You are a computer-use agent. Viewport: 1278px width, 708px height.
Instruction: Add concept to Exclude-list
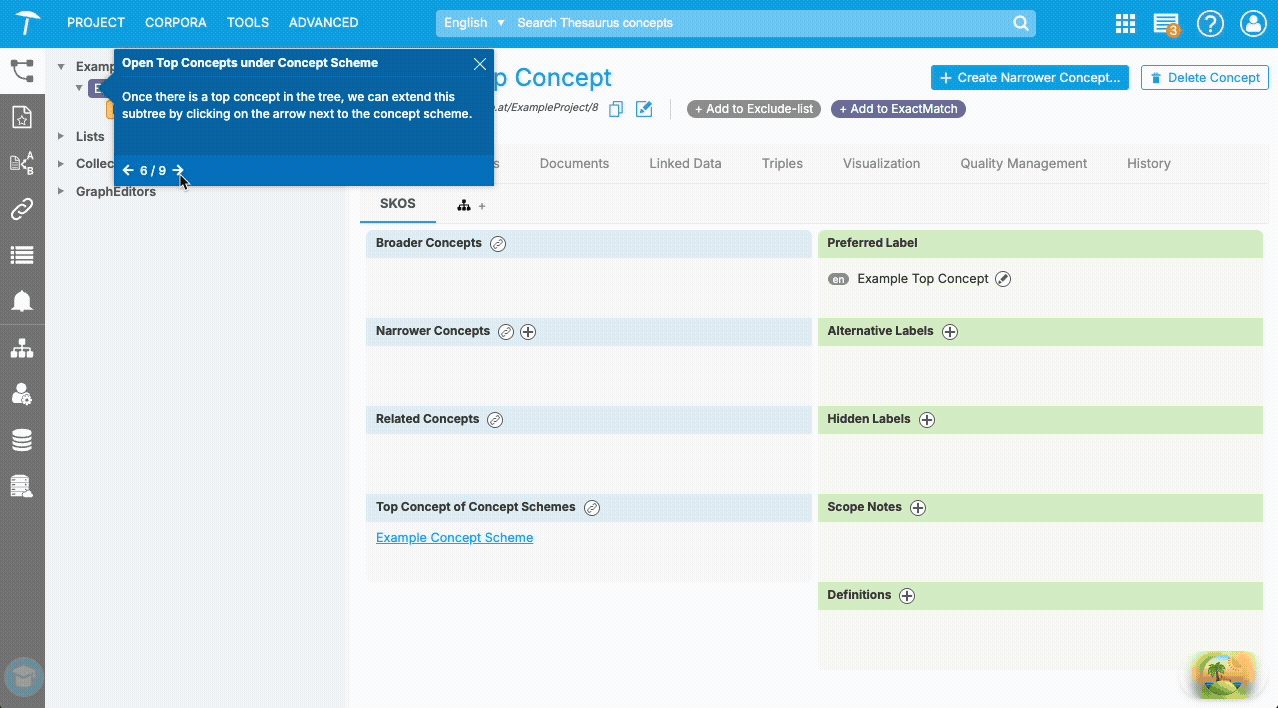point(753,108)
